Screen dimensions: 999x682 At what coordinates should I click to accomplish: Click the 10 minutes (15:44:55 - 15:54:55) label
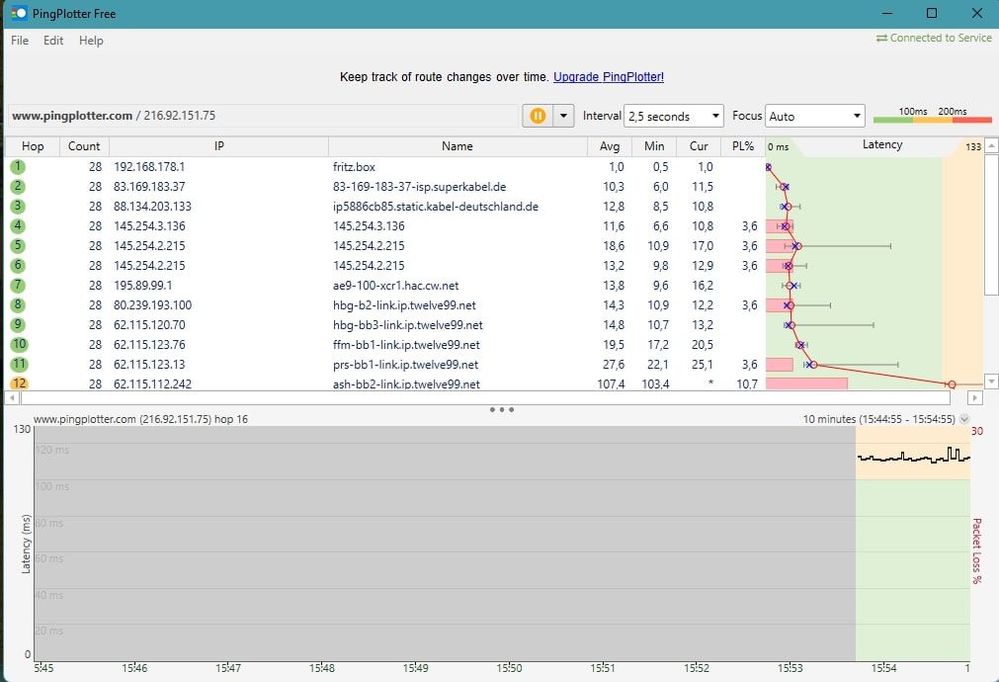pyautogui.click(x=879, y=419)
